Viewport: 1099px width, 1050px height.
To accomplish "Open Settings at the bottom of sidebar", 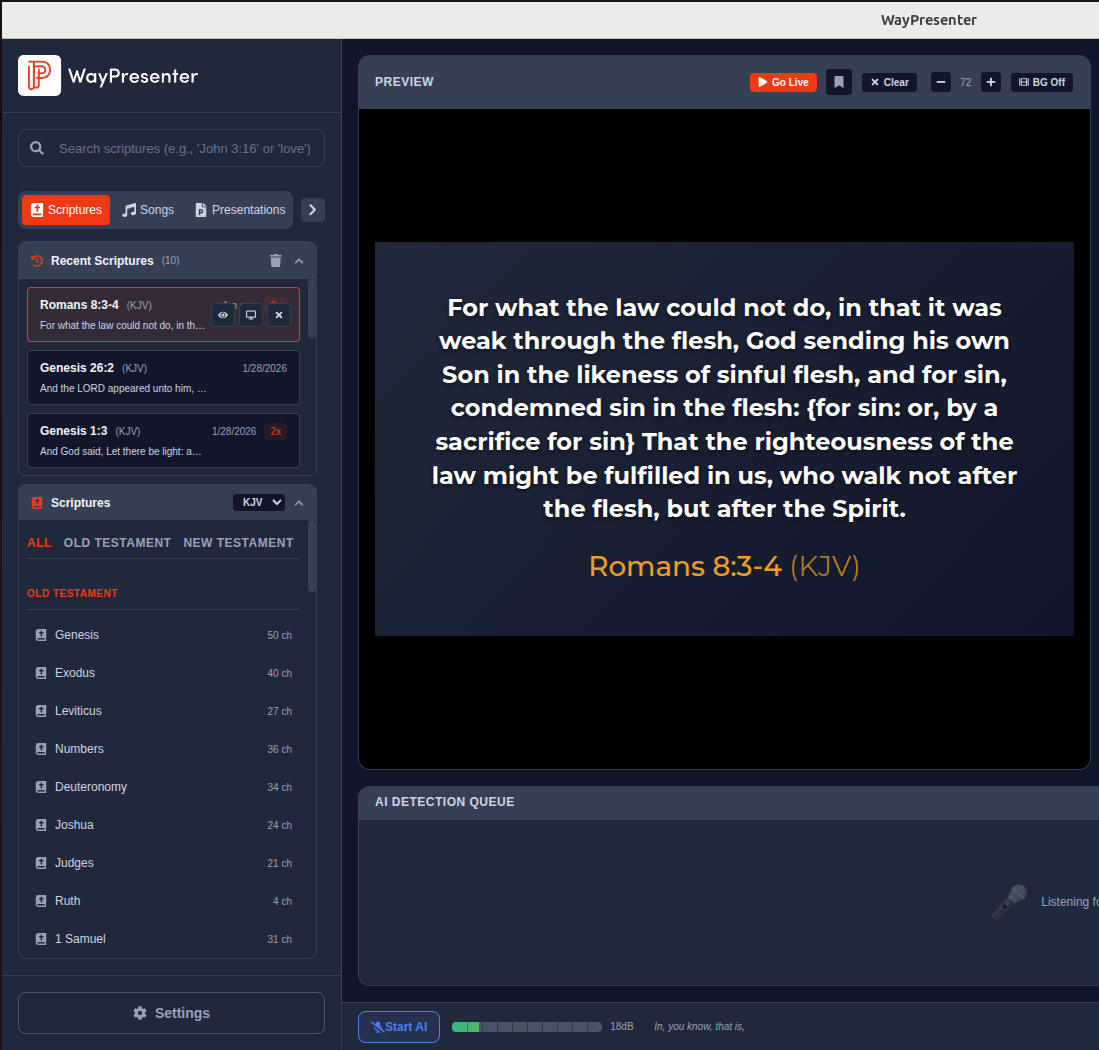I will tap(171, 1013).
